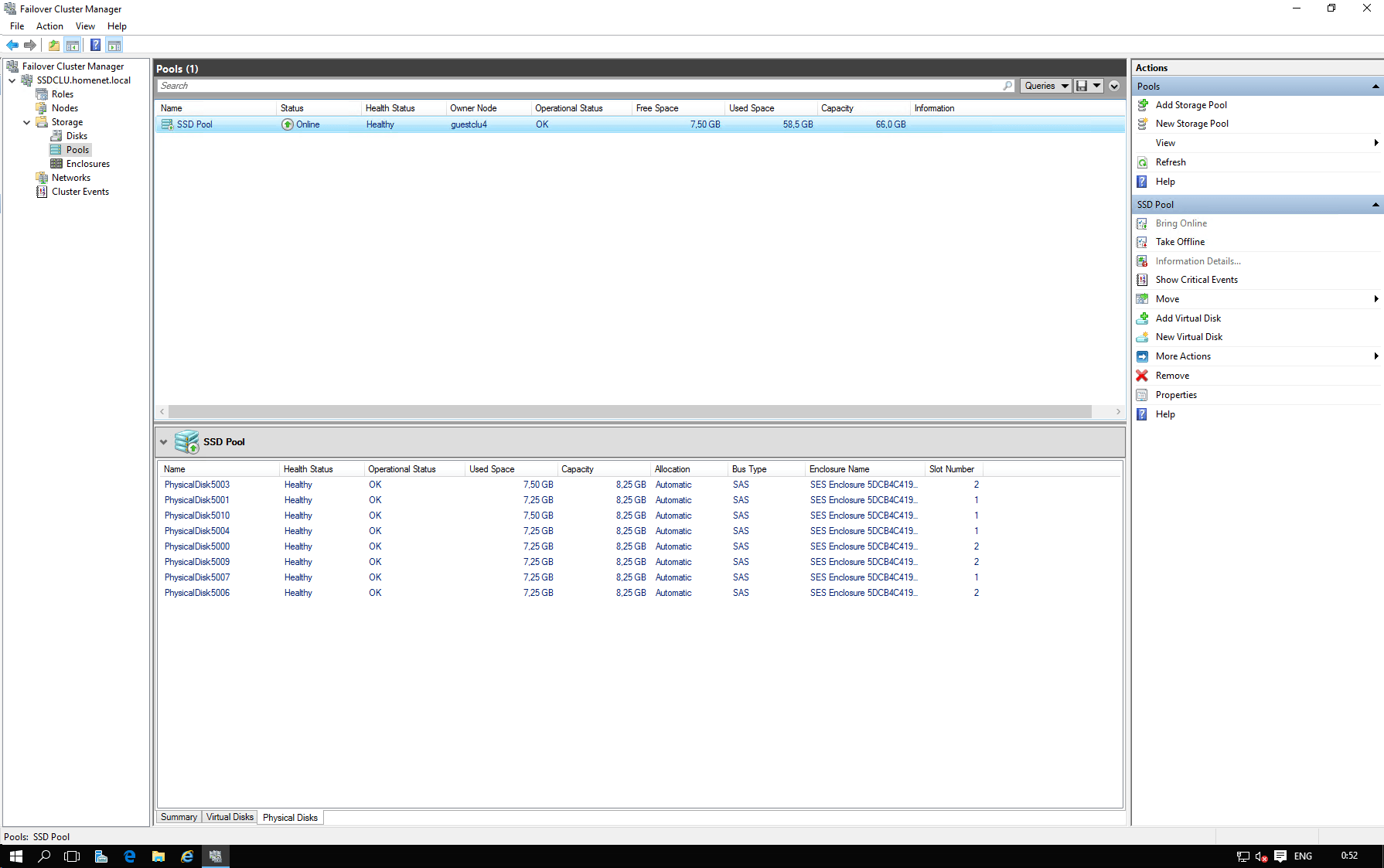This screenshot has width=1384, height=868.
Task: Click the Networks icon in the tree
Action: pos(42,178)
